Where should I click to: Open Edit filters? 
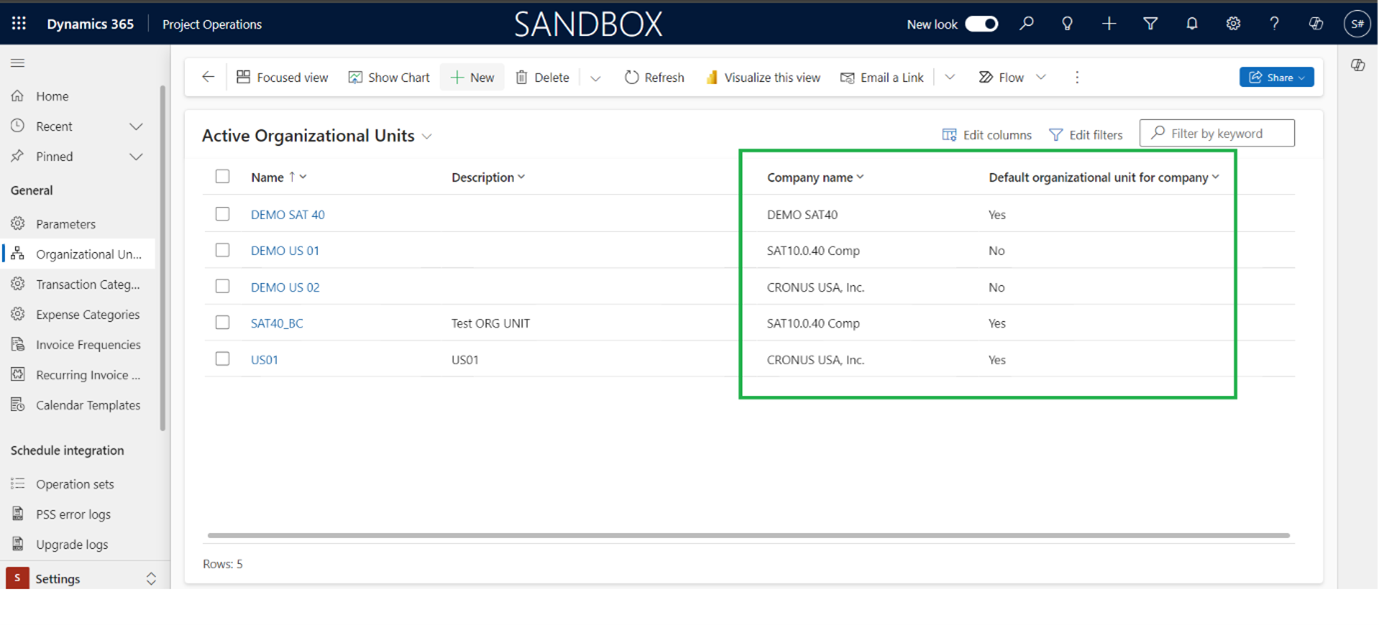[1086, 135]
